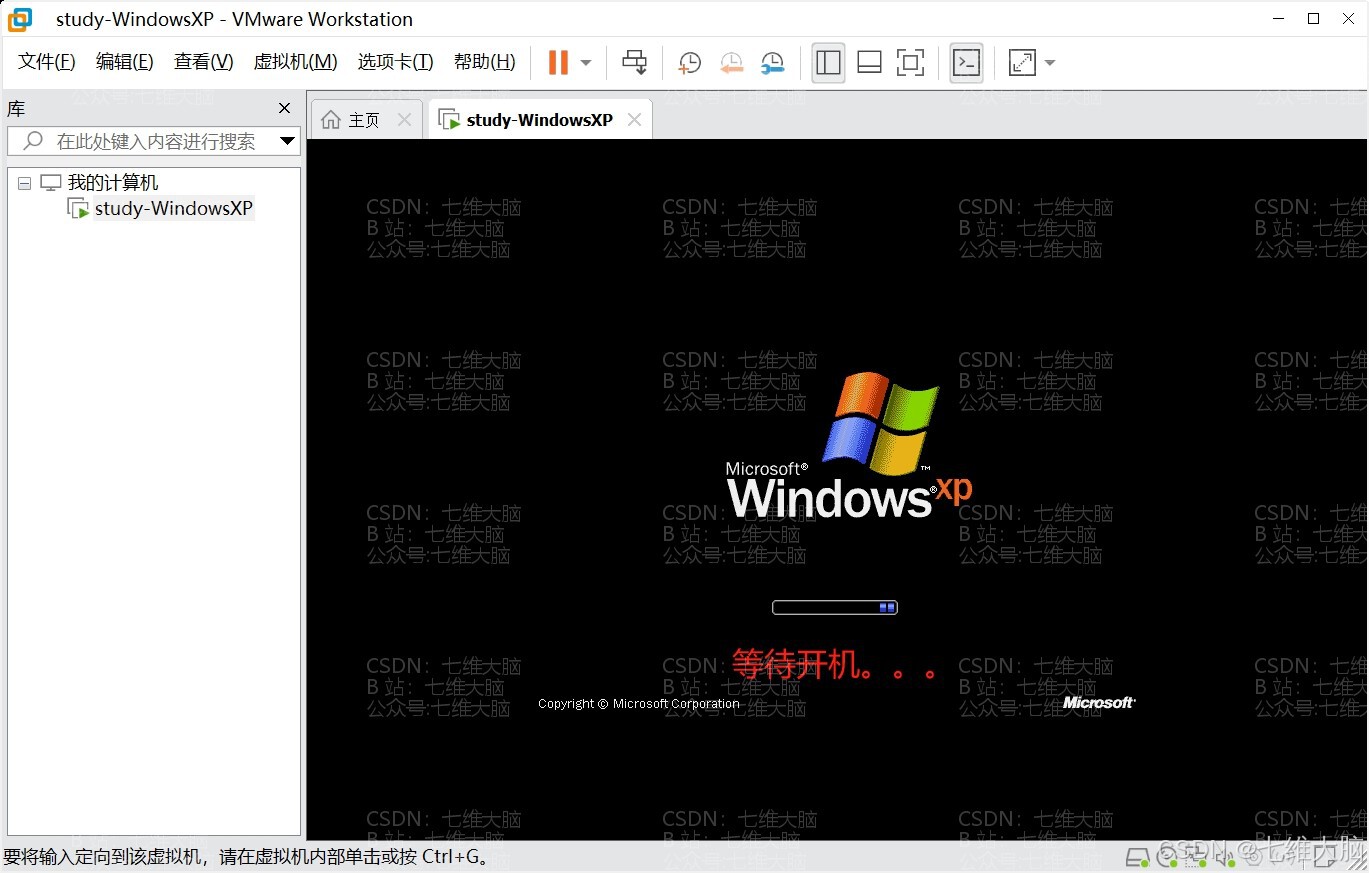Collapse the 我的计算机 tree node
The image size is (1369, 873).
tap(25, 183)
